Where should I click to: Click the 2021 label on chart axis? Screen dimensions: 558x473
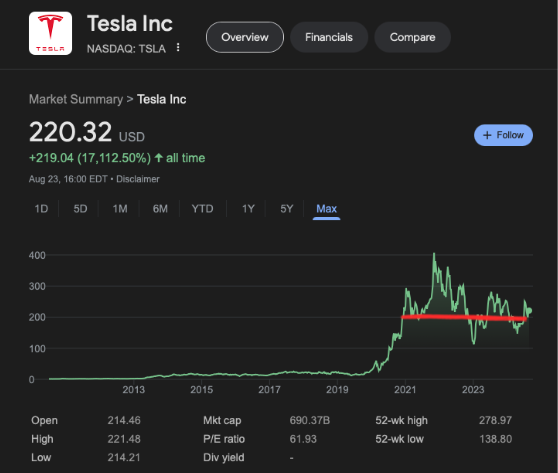click(405, 390)
